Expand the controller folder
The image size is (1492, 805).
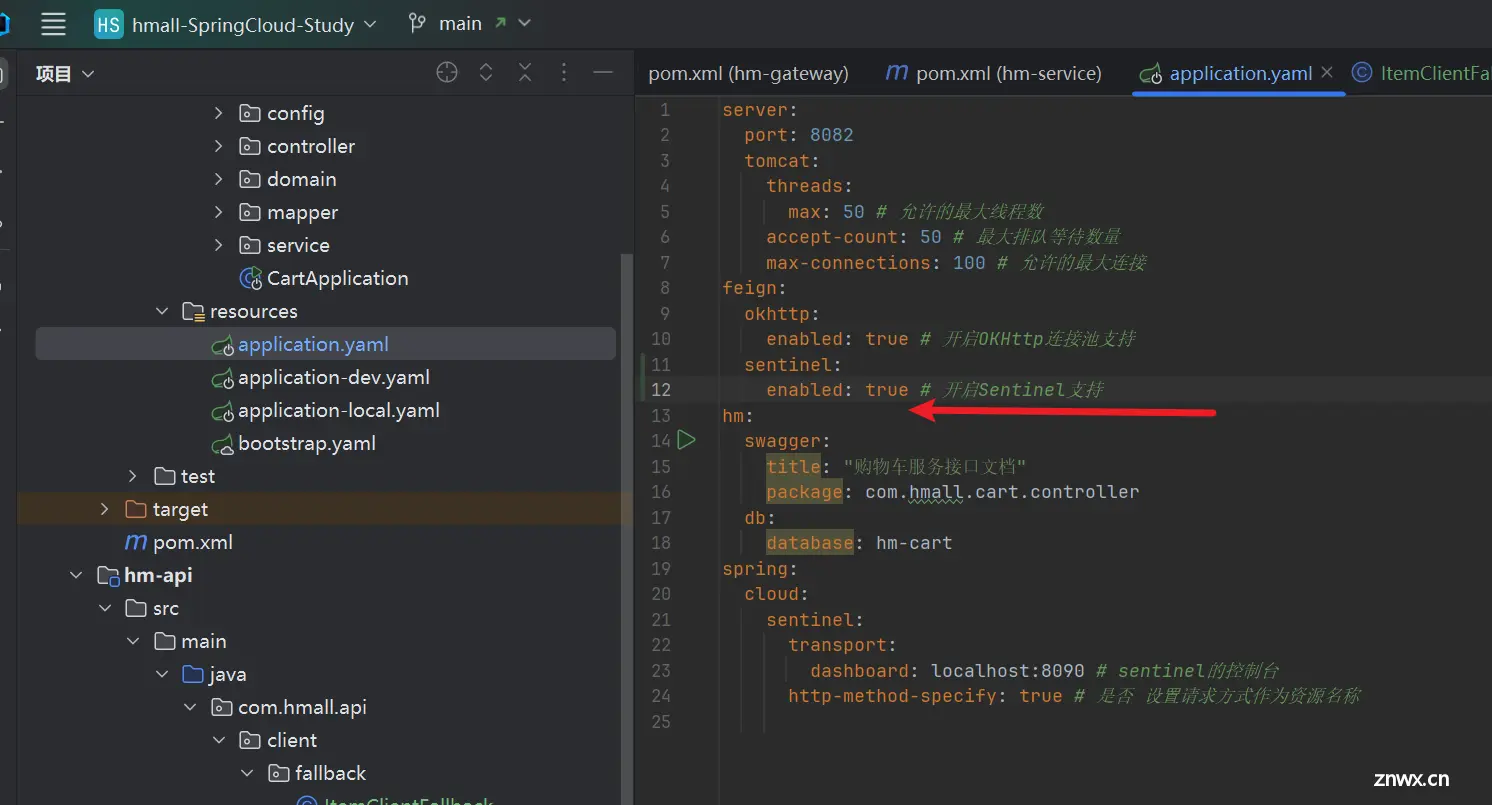click(219, 146)
